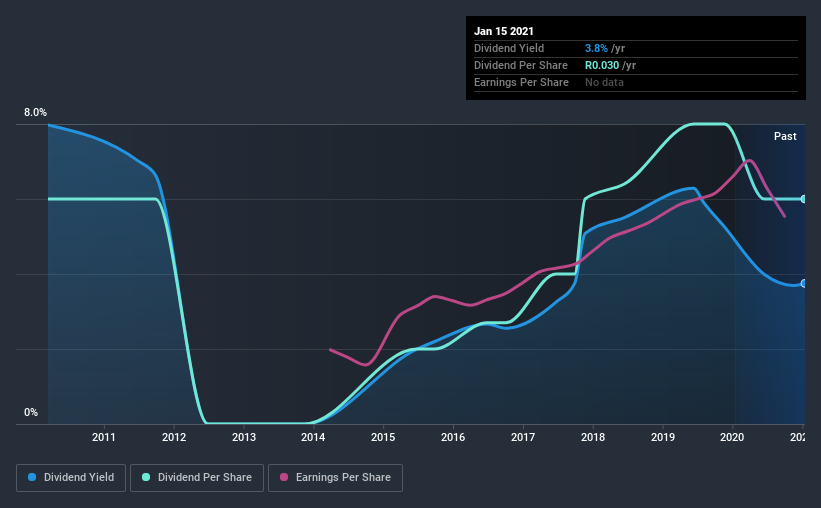Select the 2018 x-axis label

pyautogui.click(x=593, y=437)
